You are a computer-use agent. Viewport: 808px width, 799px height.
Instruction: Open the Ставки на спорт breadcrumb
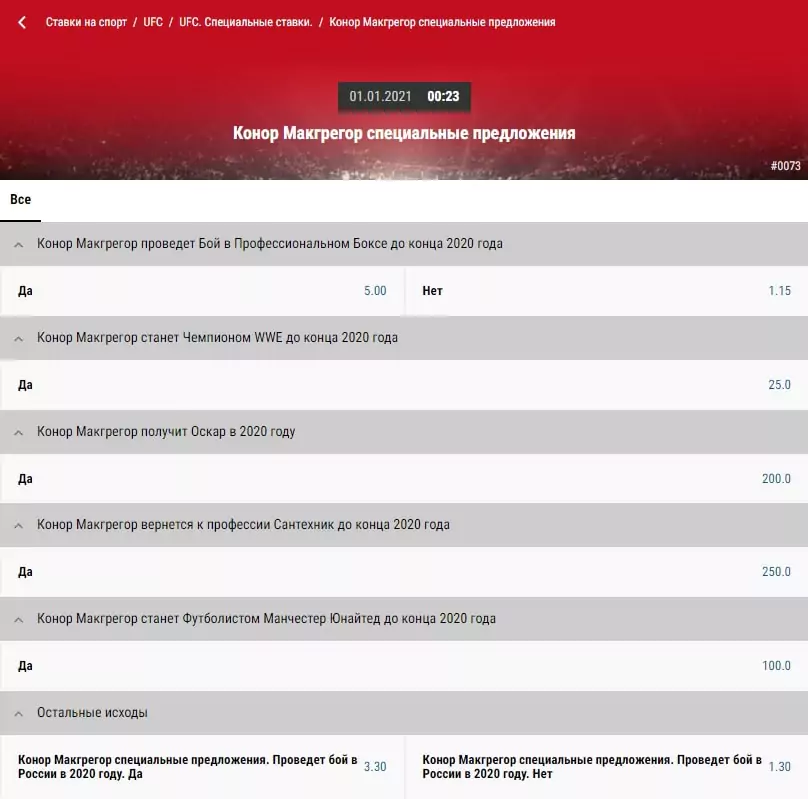pyautogui.click(x=86, y=22)
